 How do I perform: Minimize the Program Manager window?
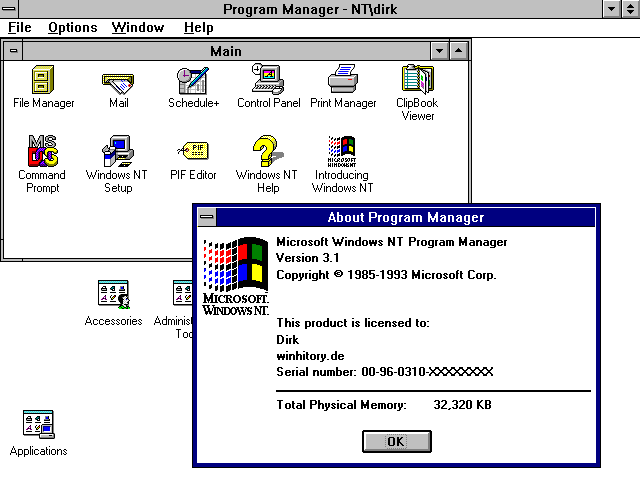[612, 9]
